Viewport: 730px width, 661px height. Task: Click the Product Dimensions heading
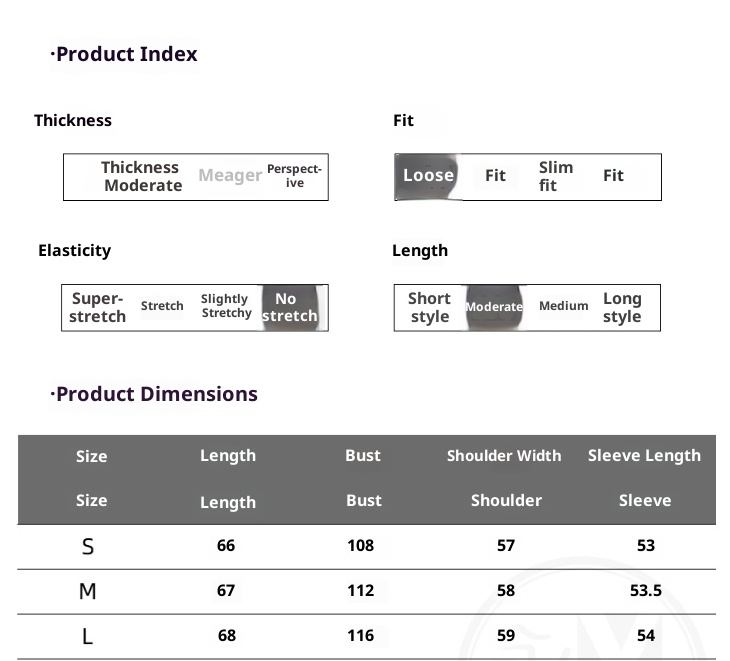(156, 394)
